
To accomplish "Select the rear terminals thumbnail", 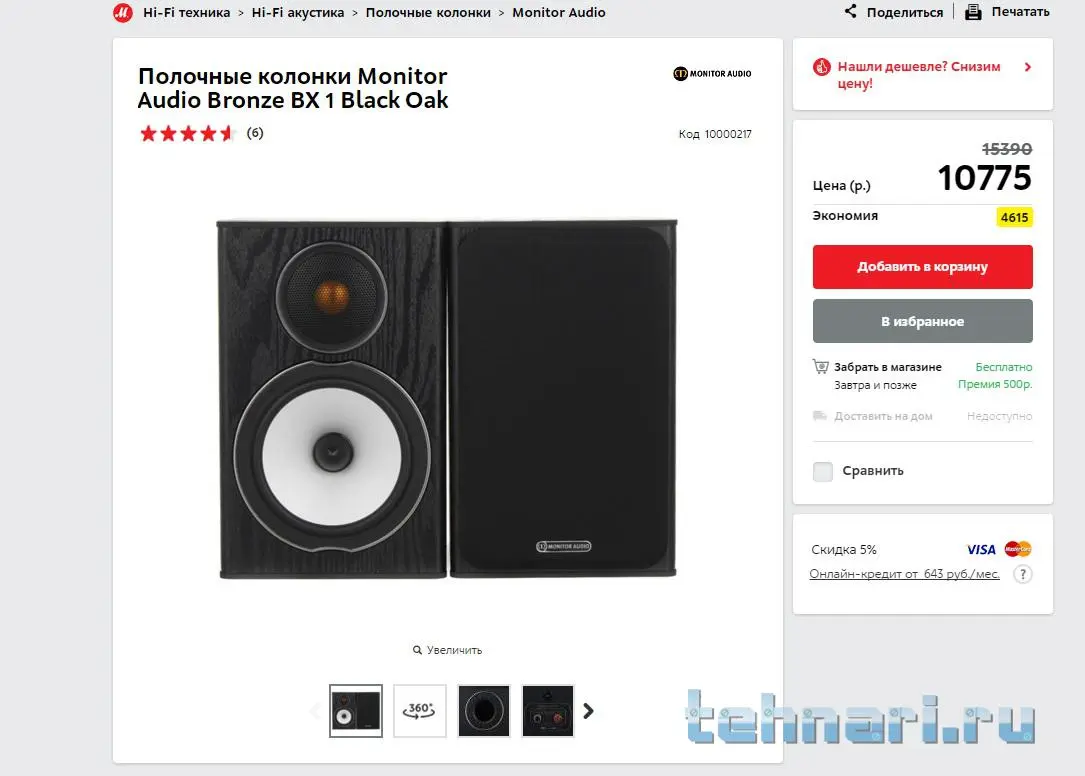I will point(547,711).
